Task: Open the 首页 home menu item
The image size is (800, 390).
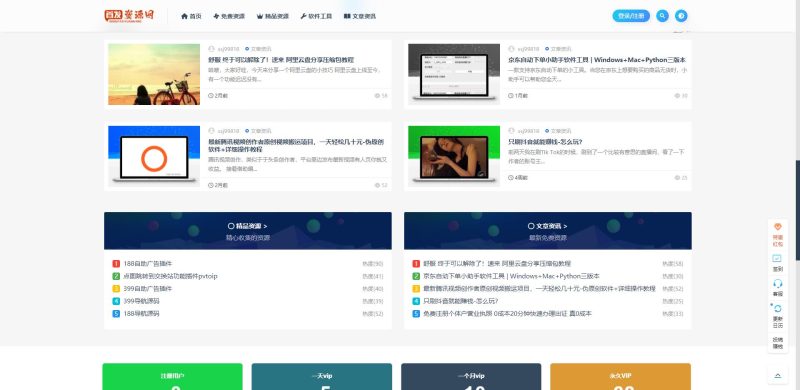Action: click(191, 16)
